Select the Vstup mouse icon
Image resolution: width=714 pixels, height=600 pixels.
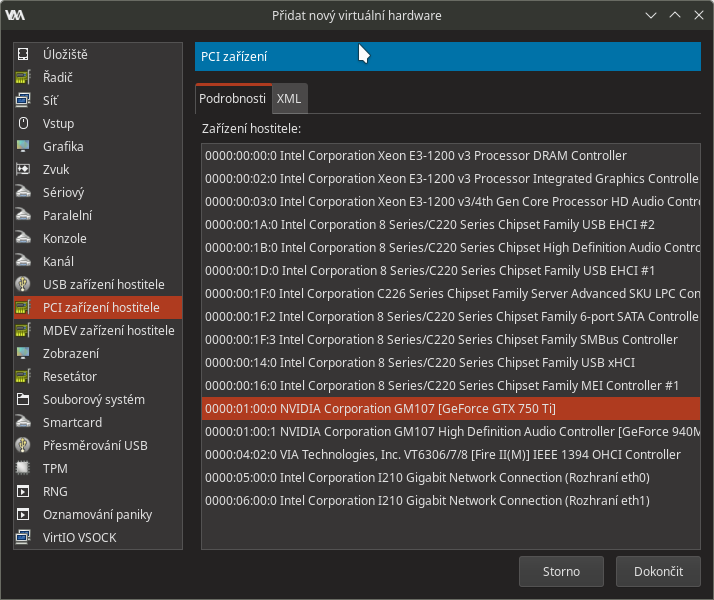tap(23, 123)
